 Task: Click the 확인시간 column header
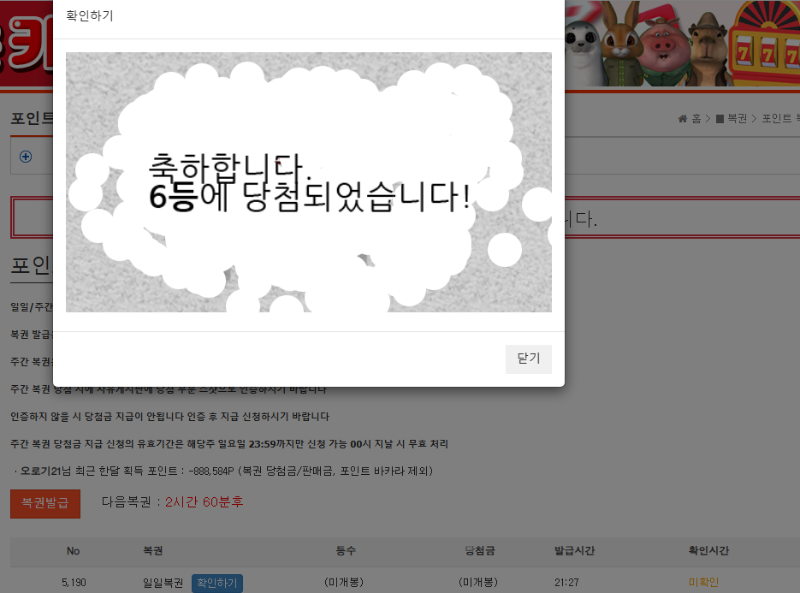coord(704,551)
